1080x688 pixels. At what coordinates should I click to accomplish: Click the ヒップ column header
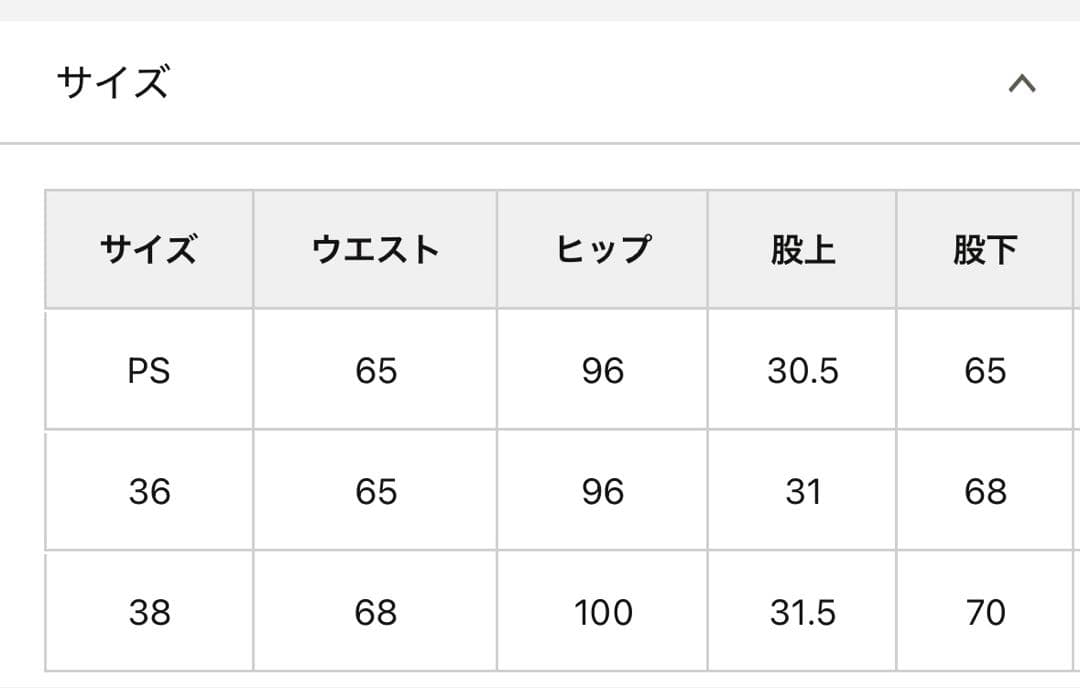pyautogui.click(x=604, y=247)
